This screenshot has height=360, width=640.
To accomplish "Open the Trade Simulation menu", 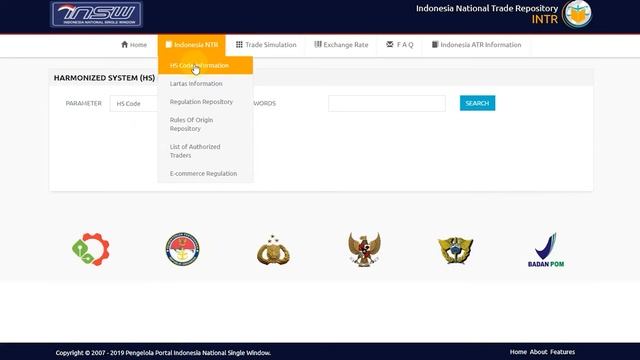I will click(x=266, y=45).
